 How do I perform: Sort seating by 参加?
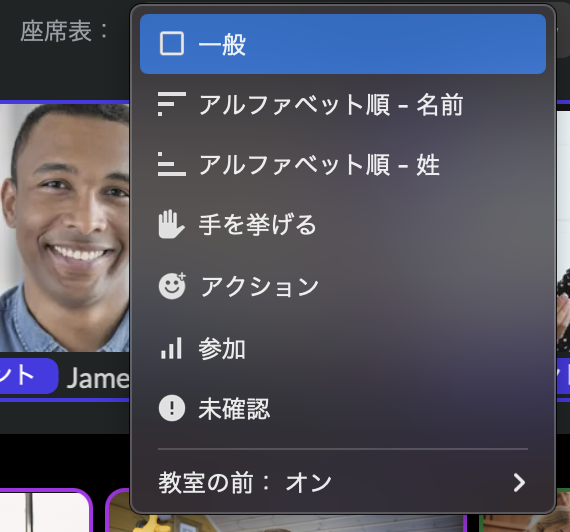tap(343, 348)
